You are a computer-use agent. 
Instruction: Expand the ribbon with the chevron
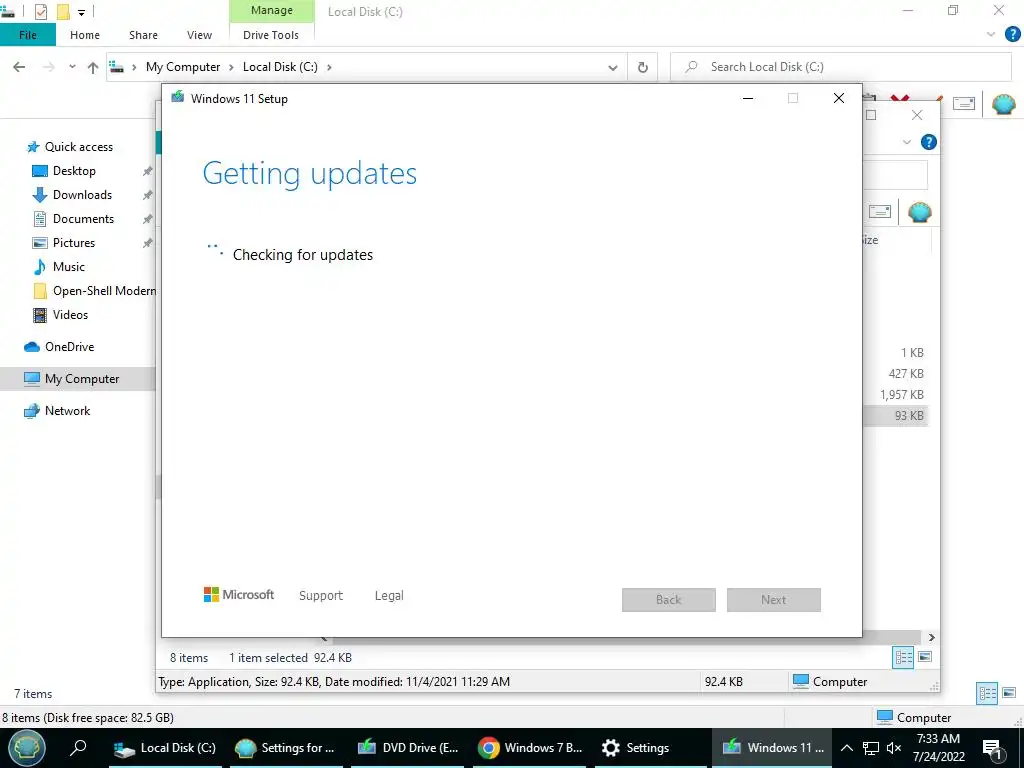pyautogui.click(x=991, y=35)
